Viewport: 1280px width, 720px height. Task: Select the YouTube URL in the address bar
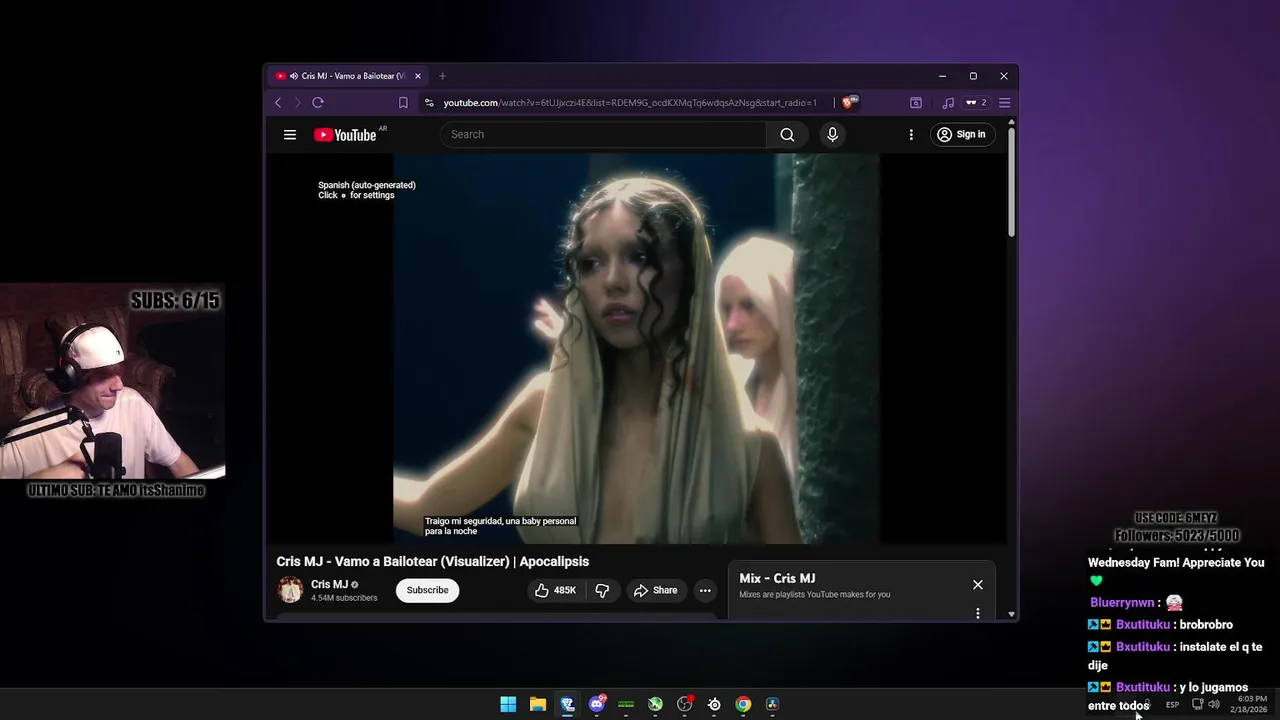point(630,102)
